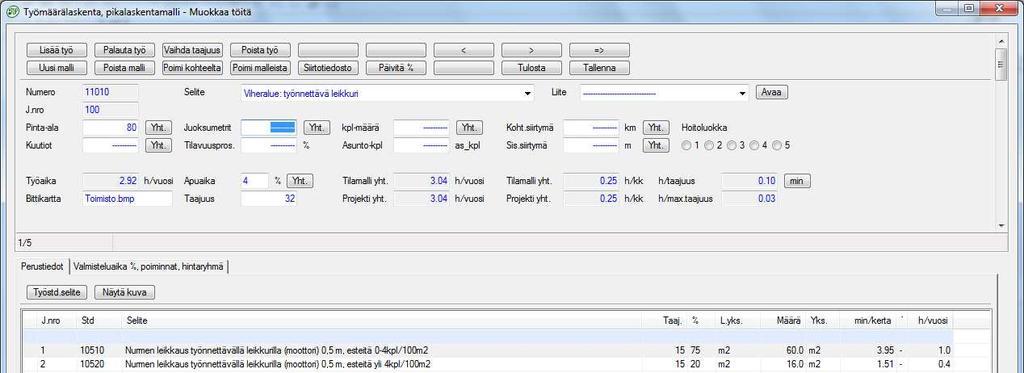Go to next record with > button
This screenshot has height=373, width=1024.
pyautogui.click(x=531, y=50)
